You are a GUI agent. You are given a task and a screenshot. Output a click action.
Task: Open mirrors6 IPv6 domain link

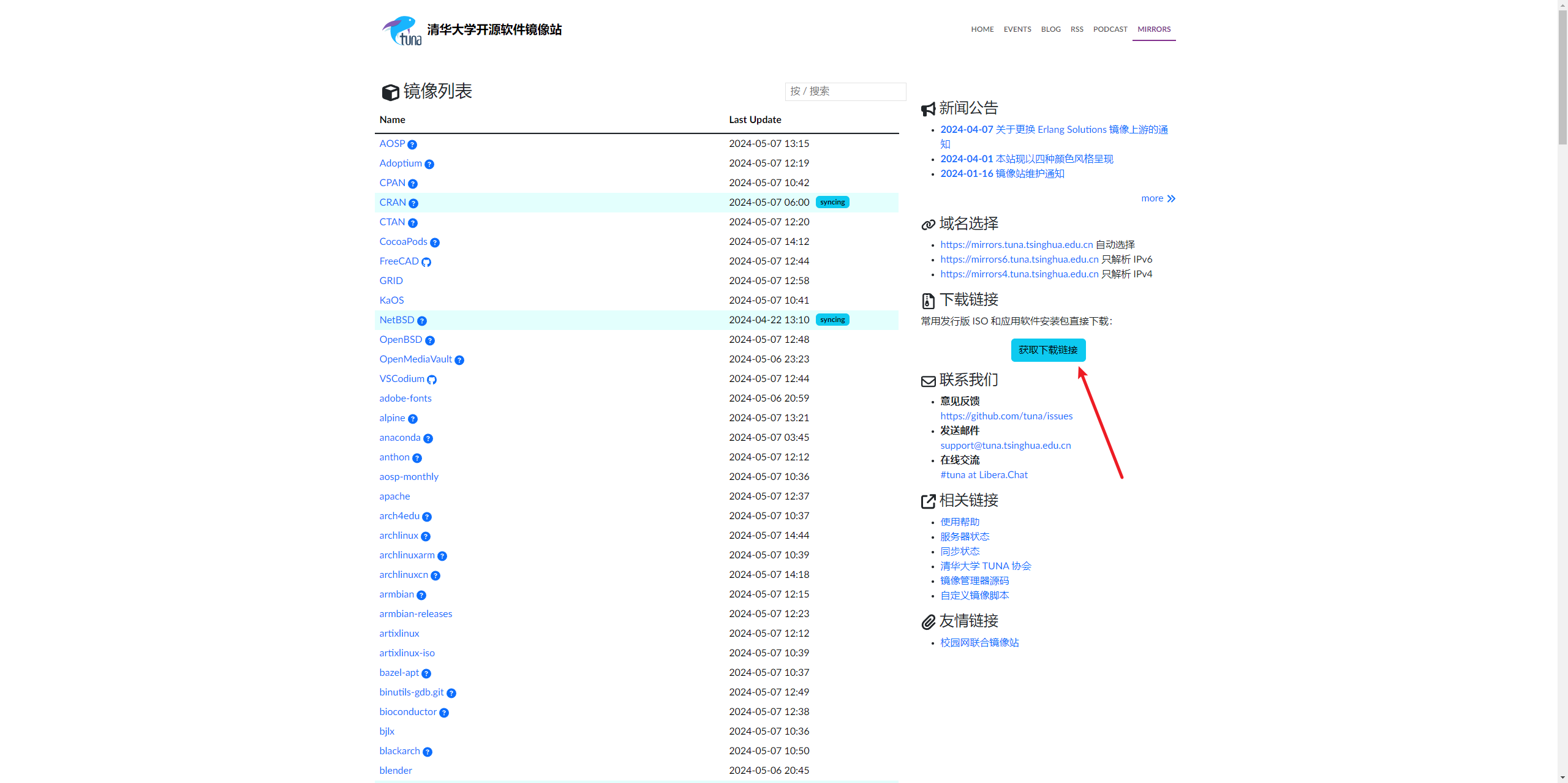click(1019, 259)
